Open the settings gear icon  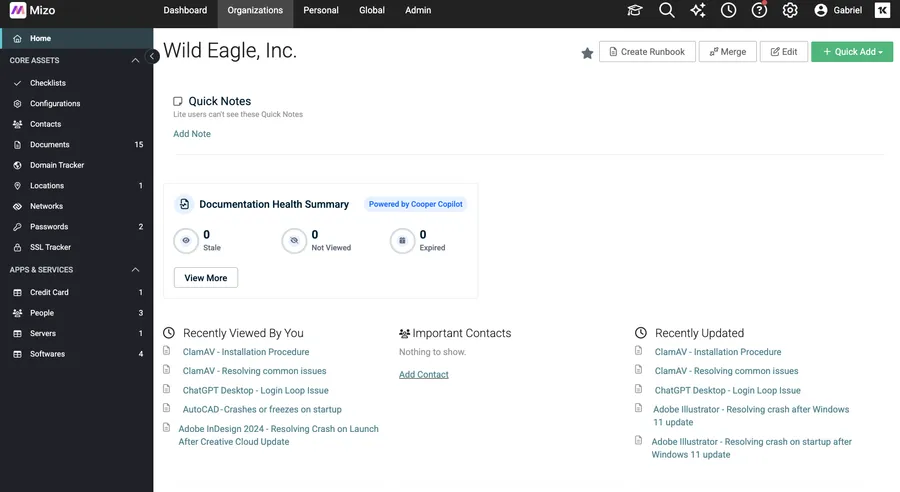(790, 10)
